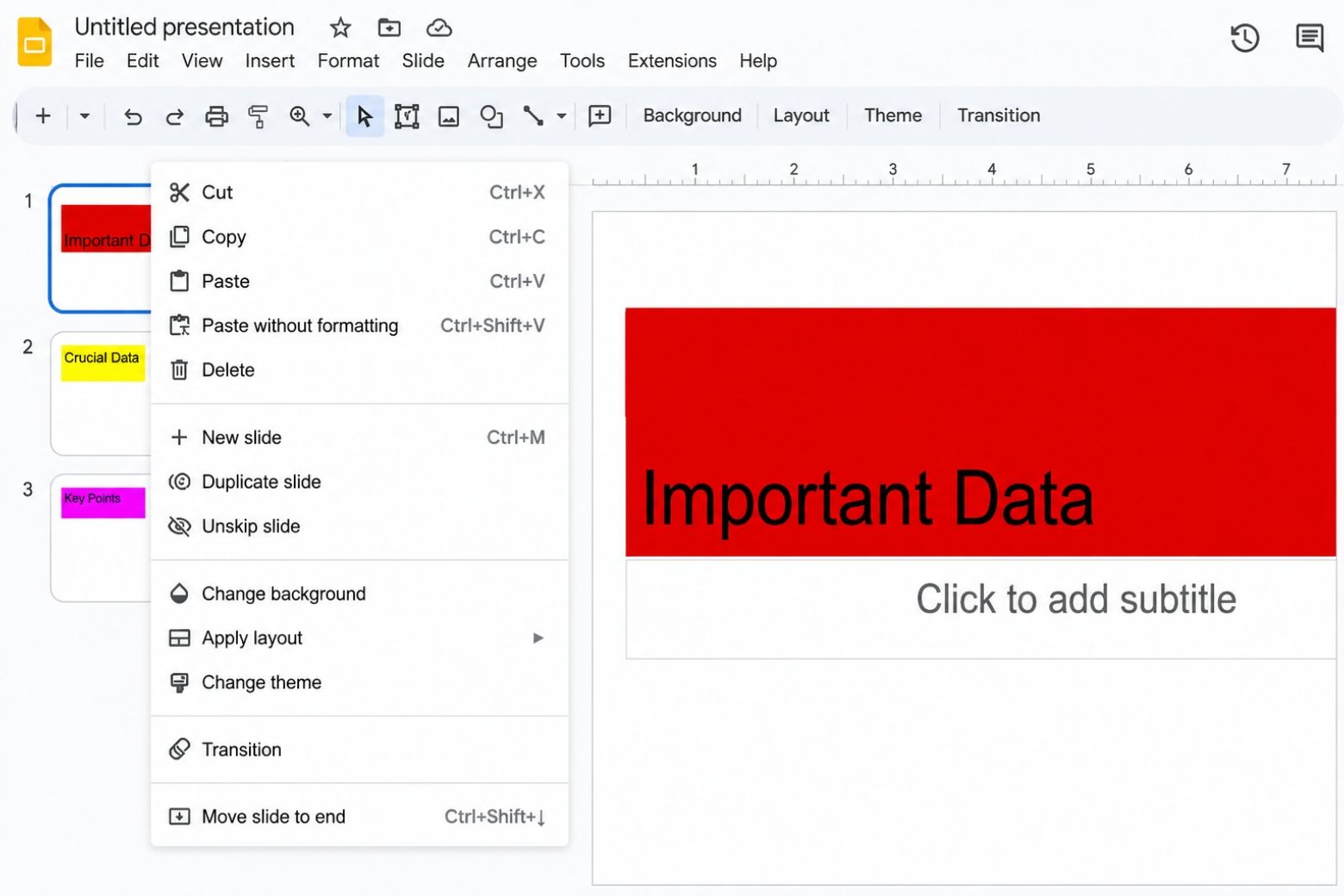
Task: Click the Theme toolbar button
Action: [893, 115]
